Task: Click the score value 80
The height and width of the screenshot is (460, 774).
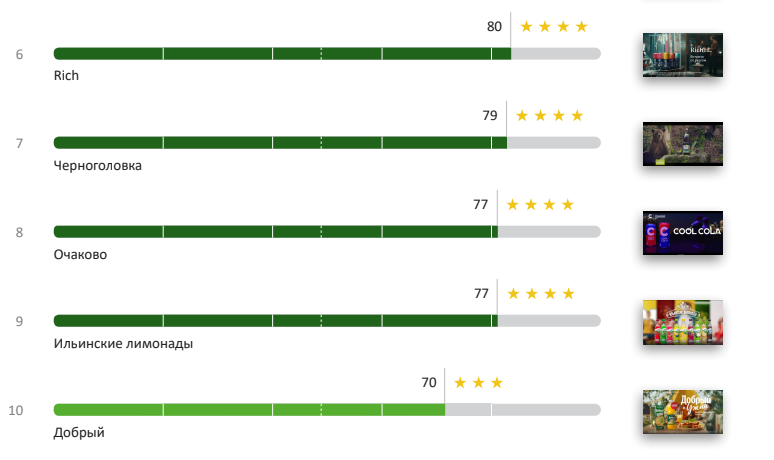Action: pos(494,27)
